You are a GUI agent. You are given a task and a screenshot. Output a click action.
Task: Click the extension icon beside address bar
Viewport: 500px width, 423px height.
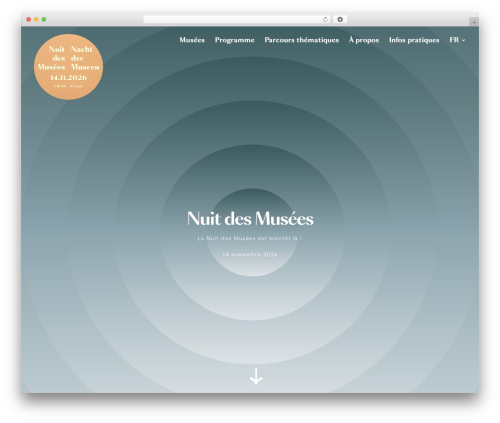coord(340,19)
